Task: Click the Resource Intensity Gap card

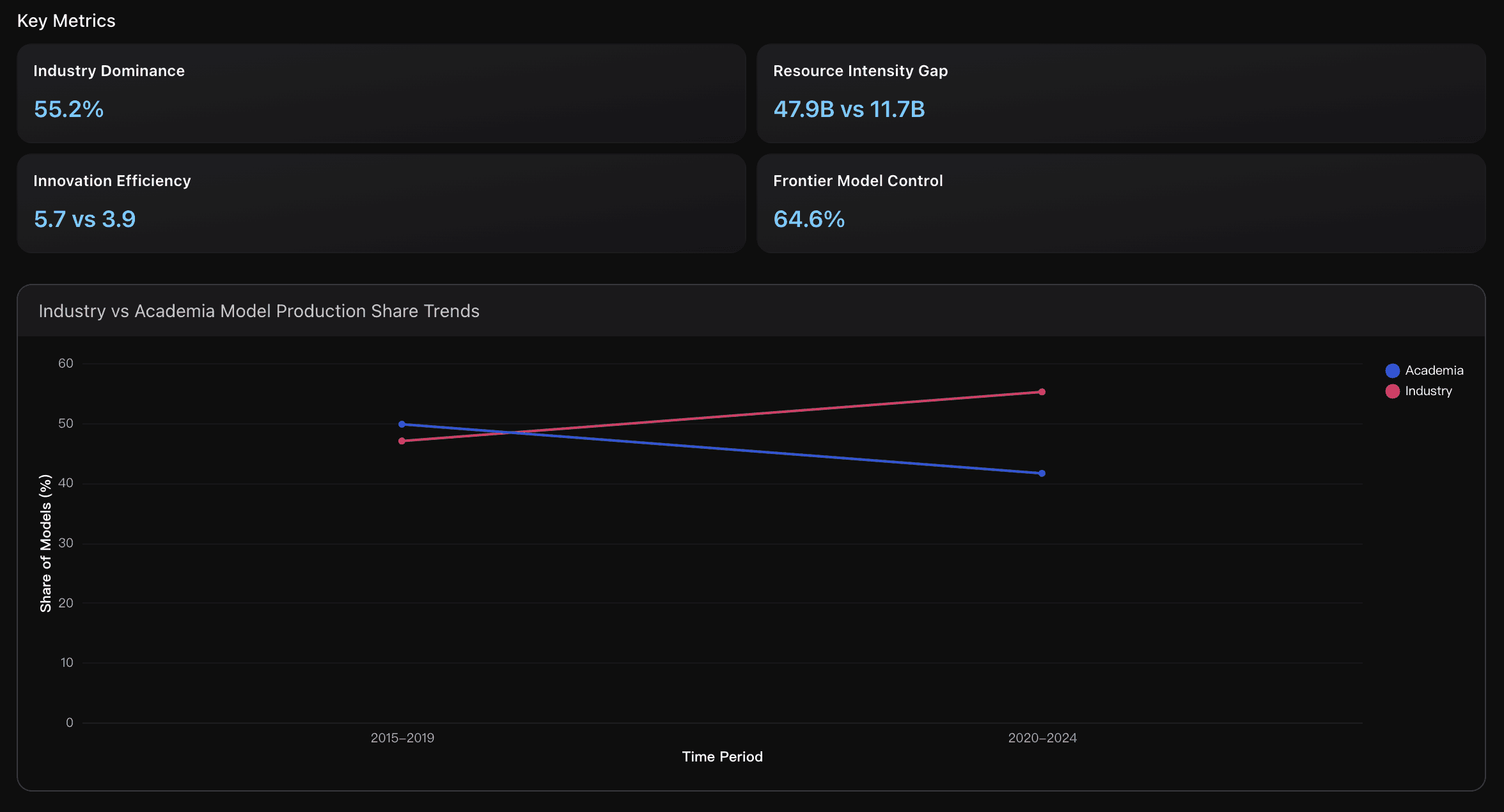Action: [x=1120, y=93]
